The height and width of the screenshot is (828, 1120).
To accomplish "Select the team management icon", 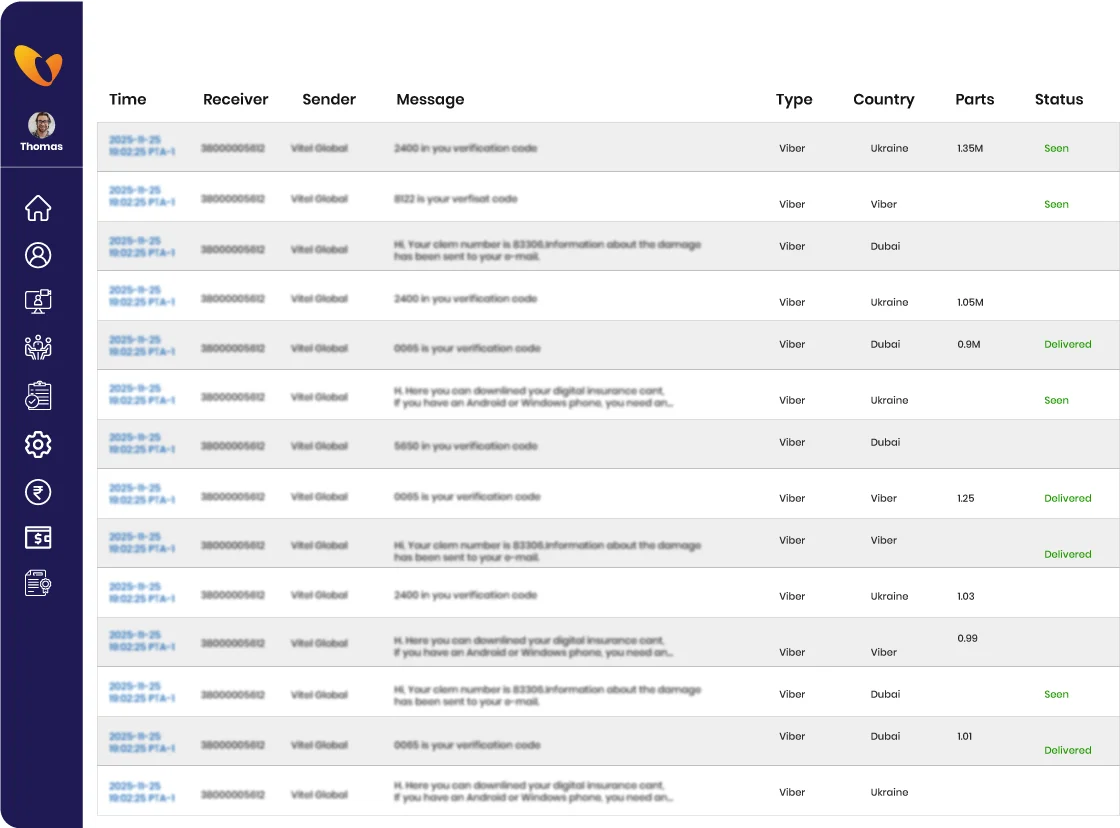I will 38,348.
